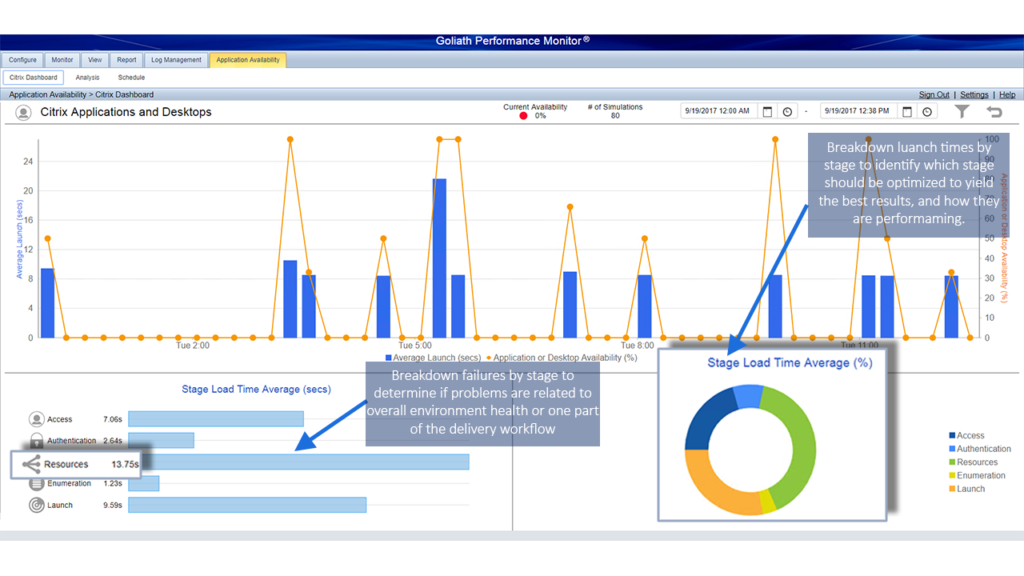Screen dimensions: 1024x576
Task: Click the tallest blue Average Launch bar
Action: (x=440, y=258)
